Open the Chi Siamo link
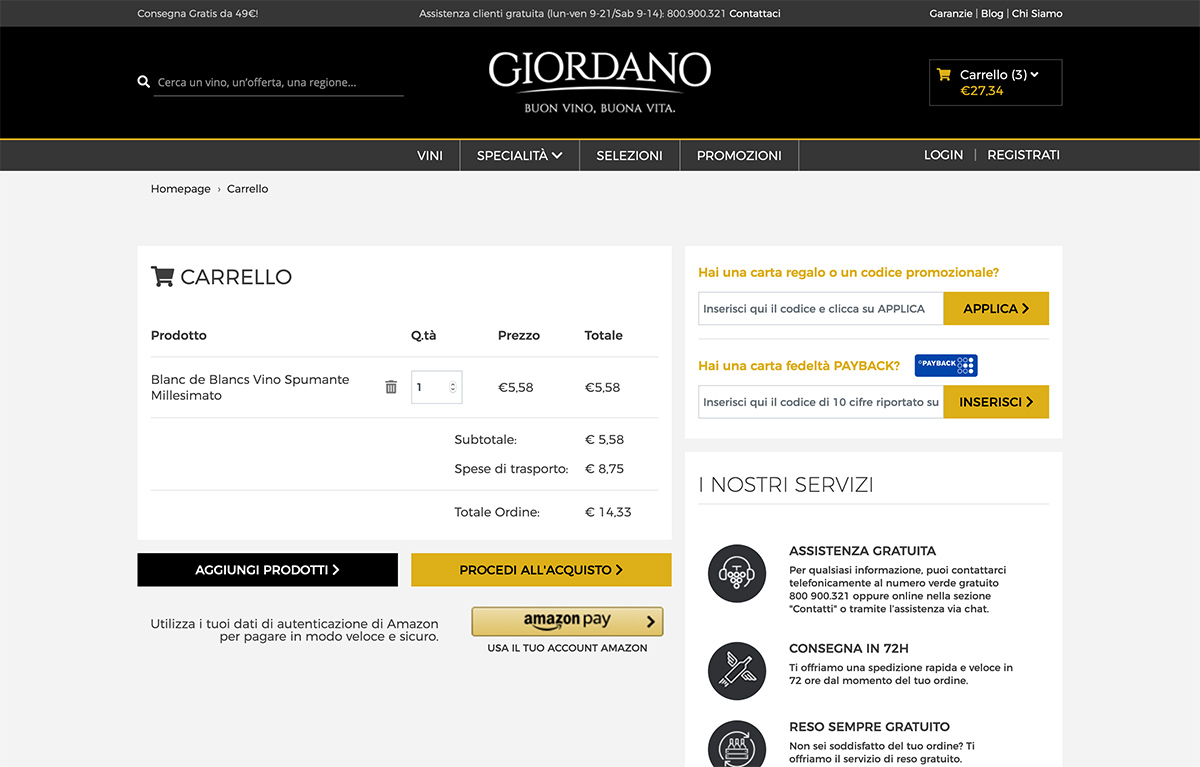 click(x=1037, y=14)
